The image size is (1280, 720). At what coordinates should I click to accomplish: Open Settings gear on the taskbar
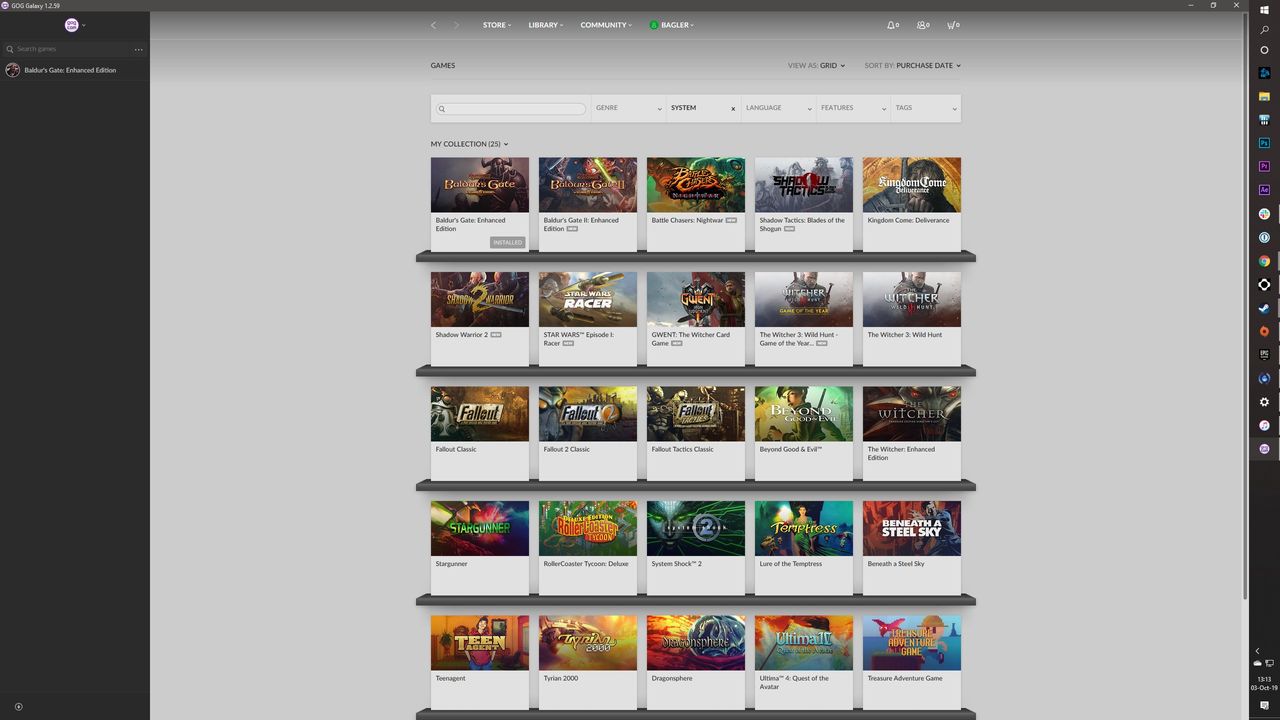tap(1264, 402)
